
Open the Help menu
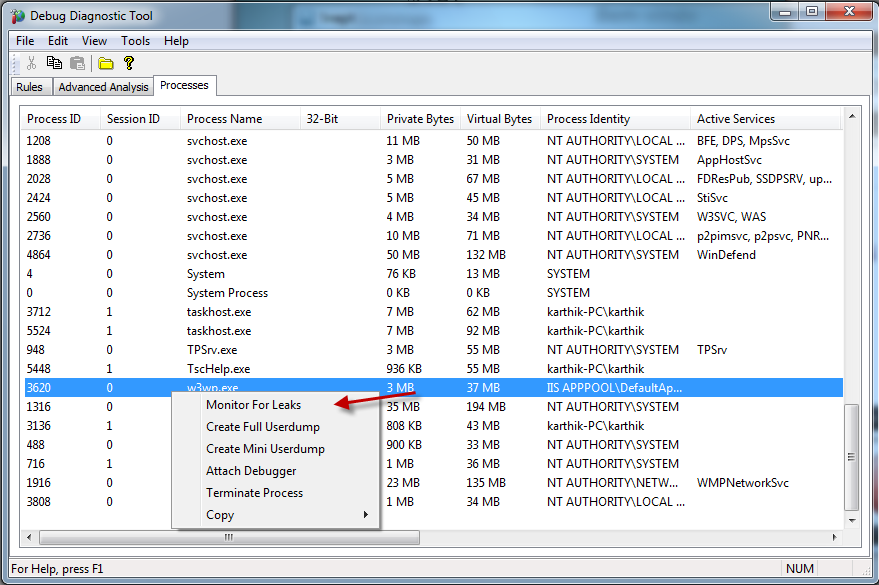176,41
